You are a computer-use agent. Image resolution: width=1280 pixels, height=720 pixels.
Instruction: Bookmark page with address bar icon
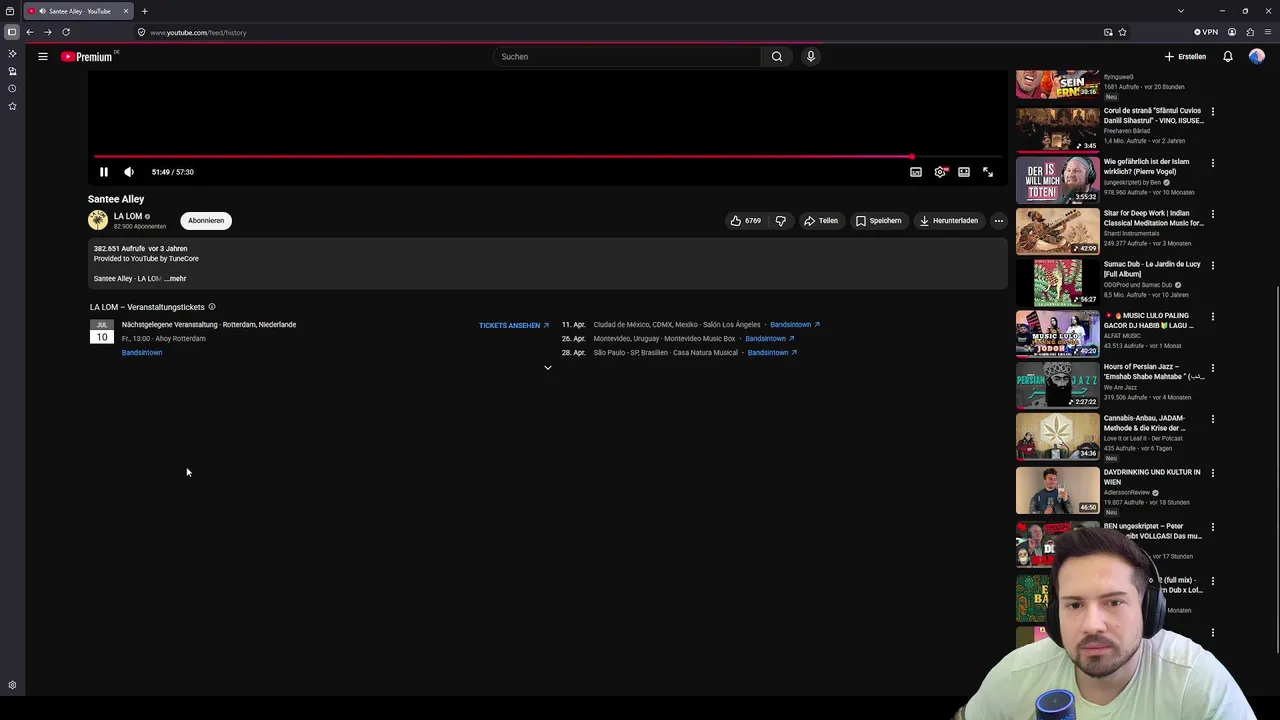(x=1122, y=32)
